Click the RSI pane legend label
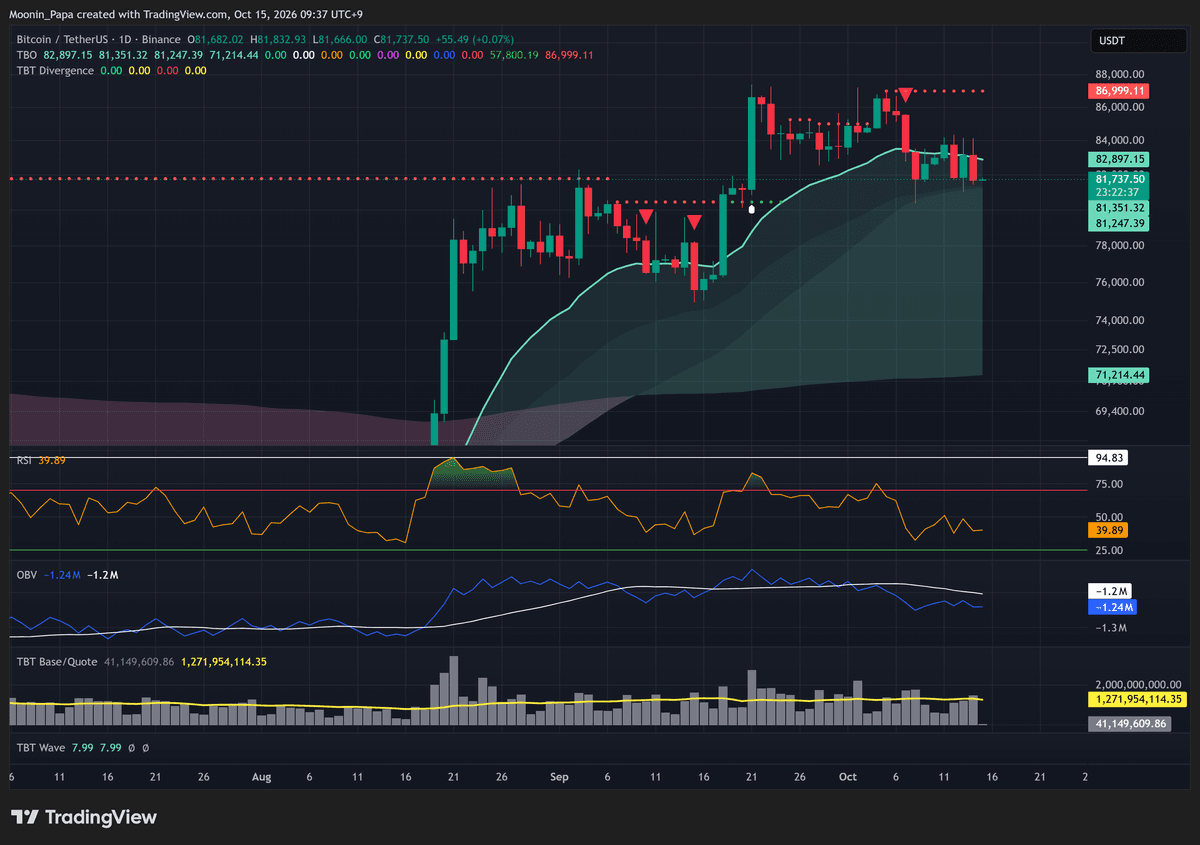The image size is (1200, 845). click(24, 460)
